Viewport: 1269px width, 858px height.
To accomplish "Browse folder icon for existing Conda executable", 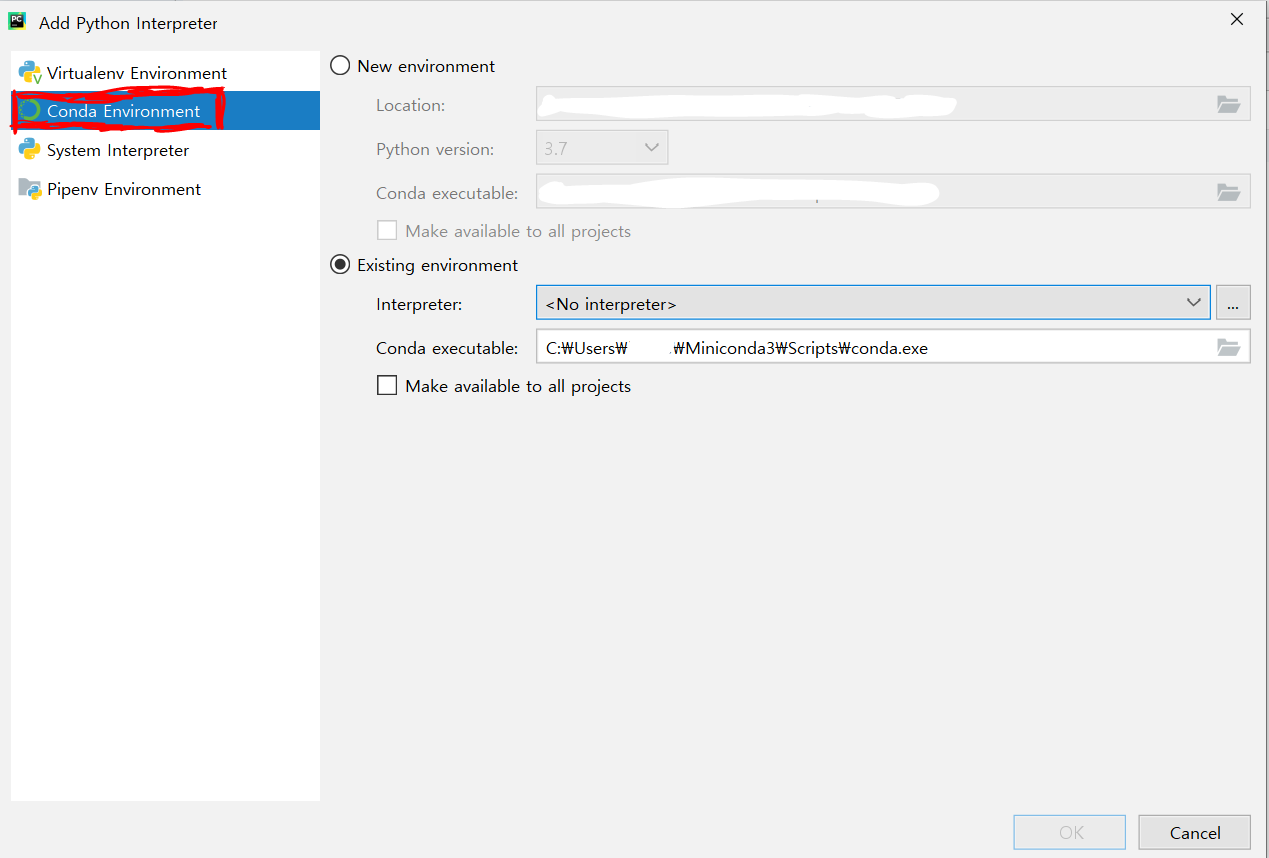I will click(1228, 347).
